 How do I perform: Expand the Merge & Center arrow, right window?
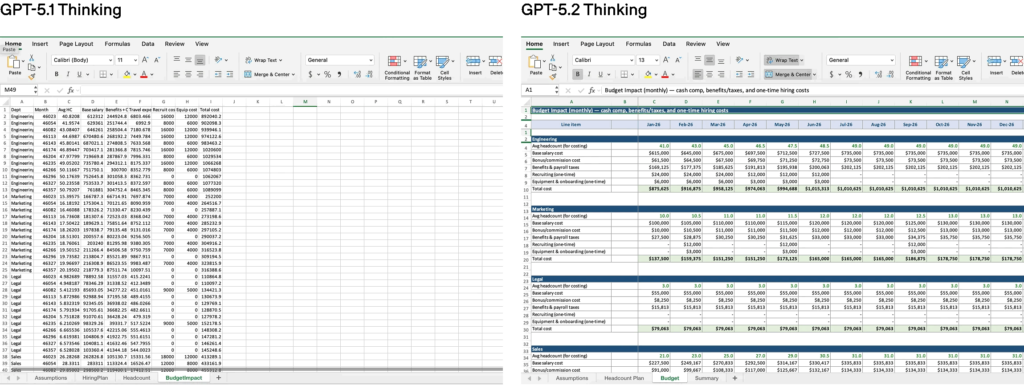coord(814,74)
